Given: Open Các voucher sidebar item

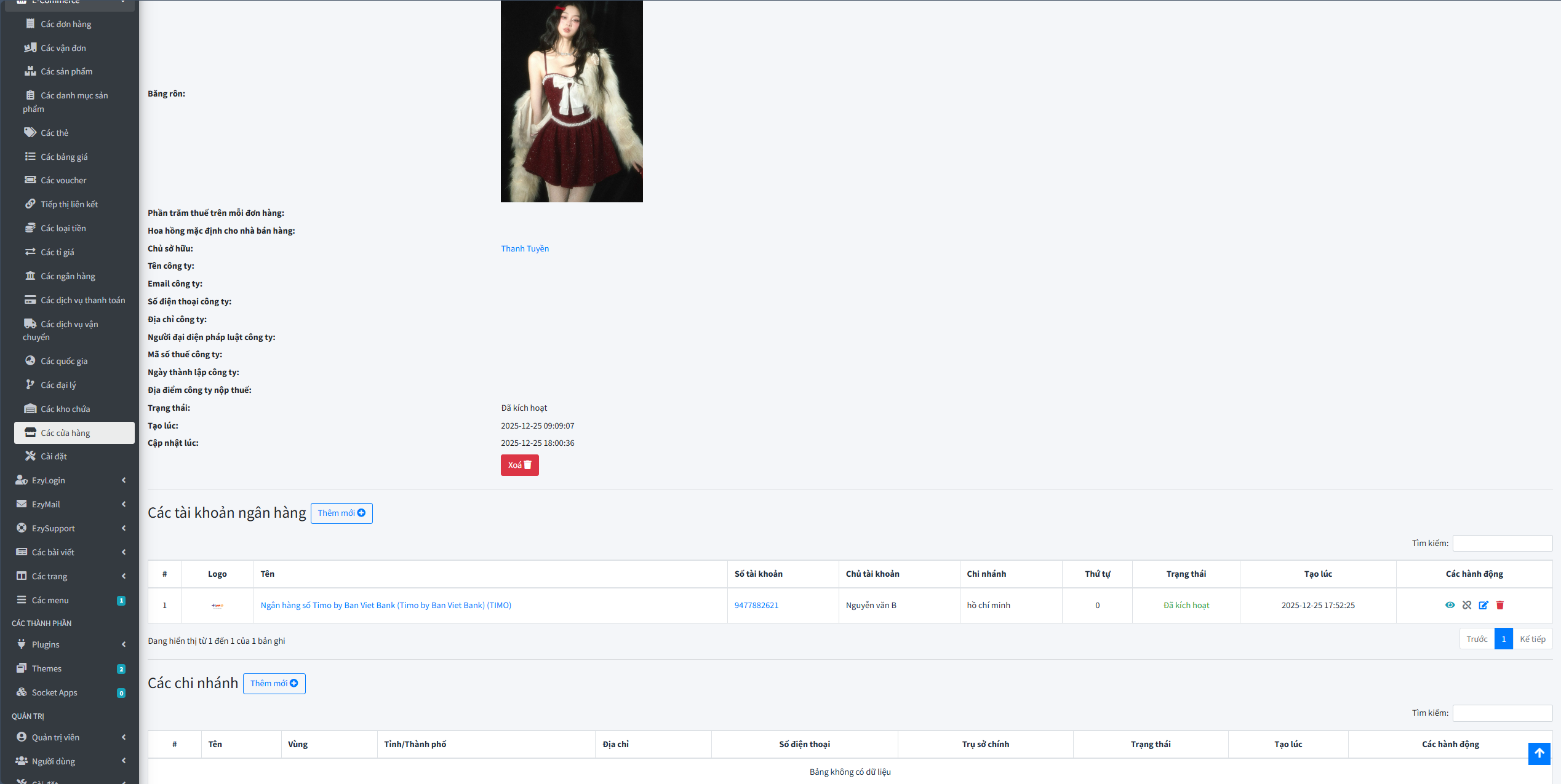Looking at the screenshot, I should click(x=63, y=180).
